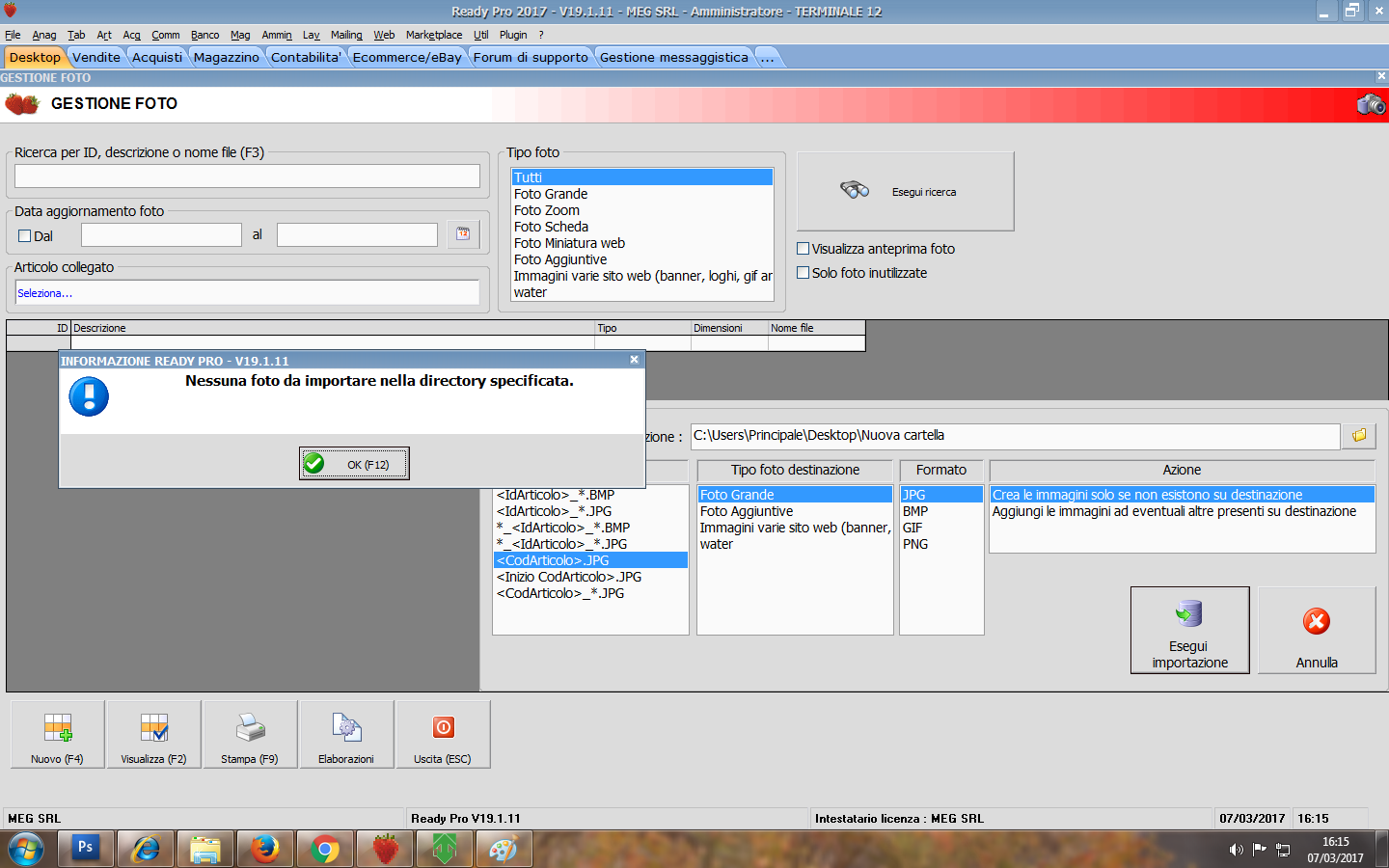Screen dimensions: 1389x868
Task: Click the Nome file column header
Action: (816, 328)
